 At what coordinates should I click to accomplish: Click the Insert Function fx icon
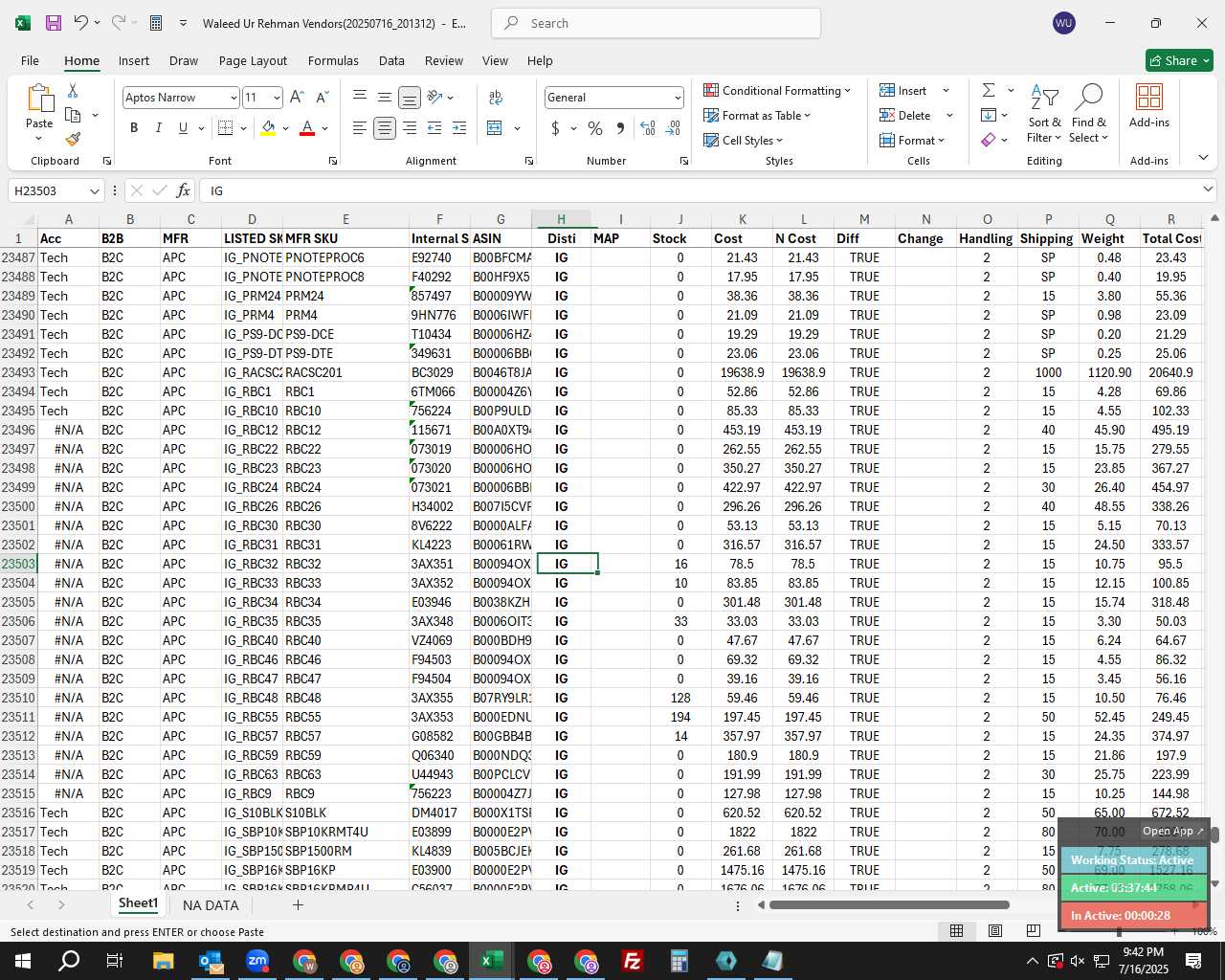183,190
